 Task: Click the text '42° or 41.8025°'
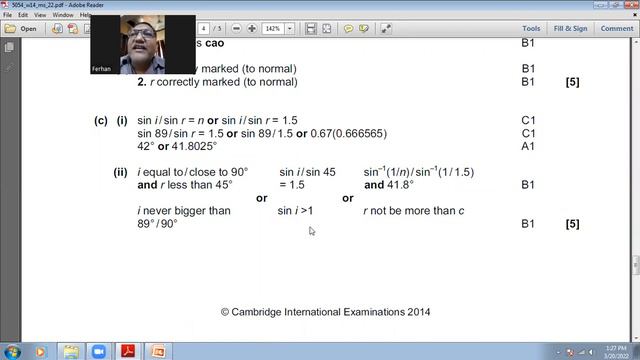(177, 146)
